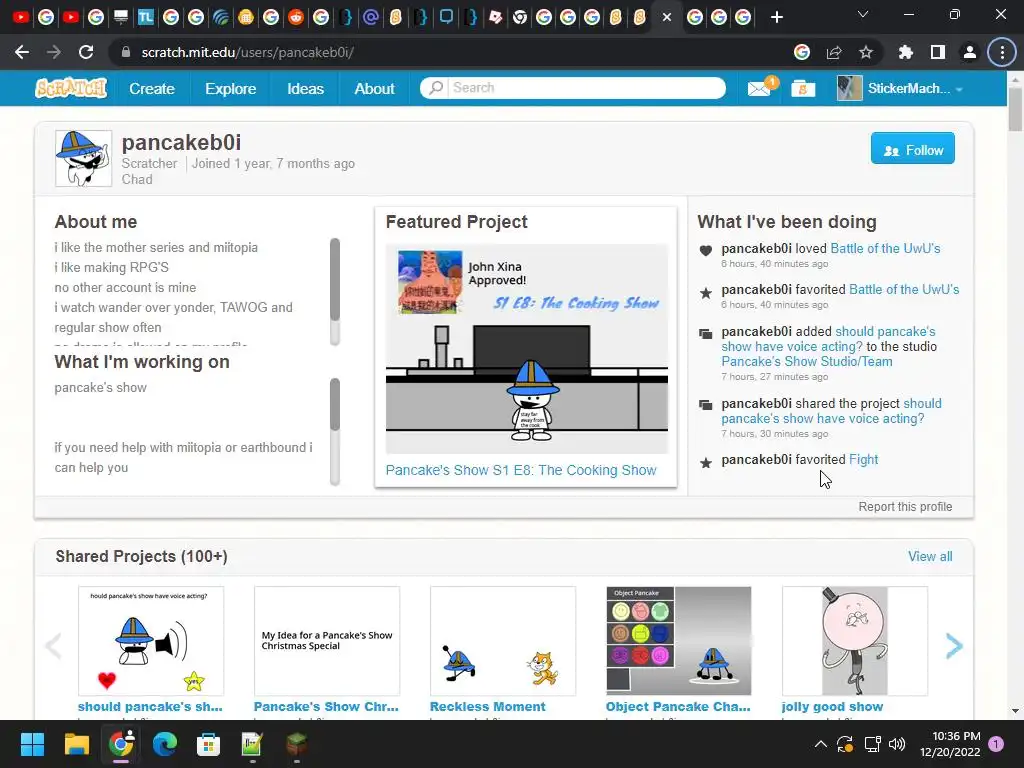Open Object Pancake project thumbnail
The image size is (1024, 768).
click(x=679, y=641)
